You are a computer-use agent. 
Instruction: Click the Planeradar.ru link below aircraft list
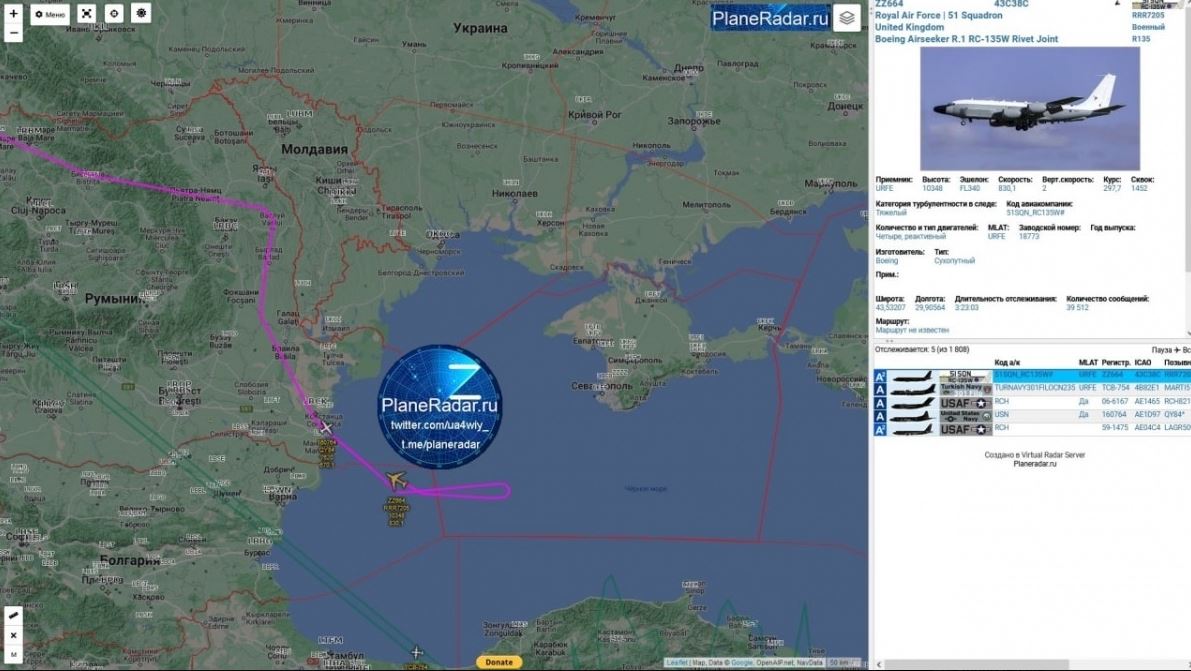point(1035,464)
